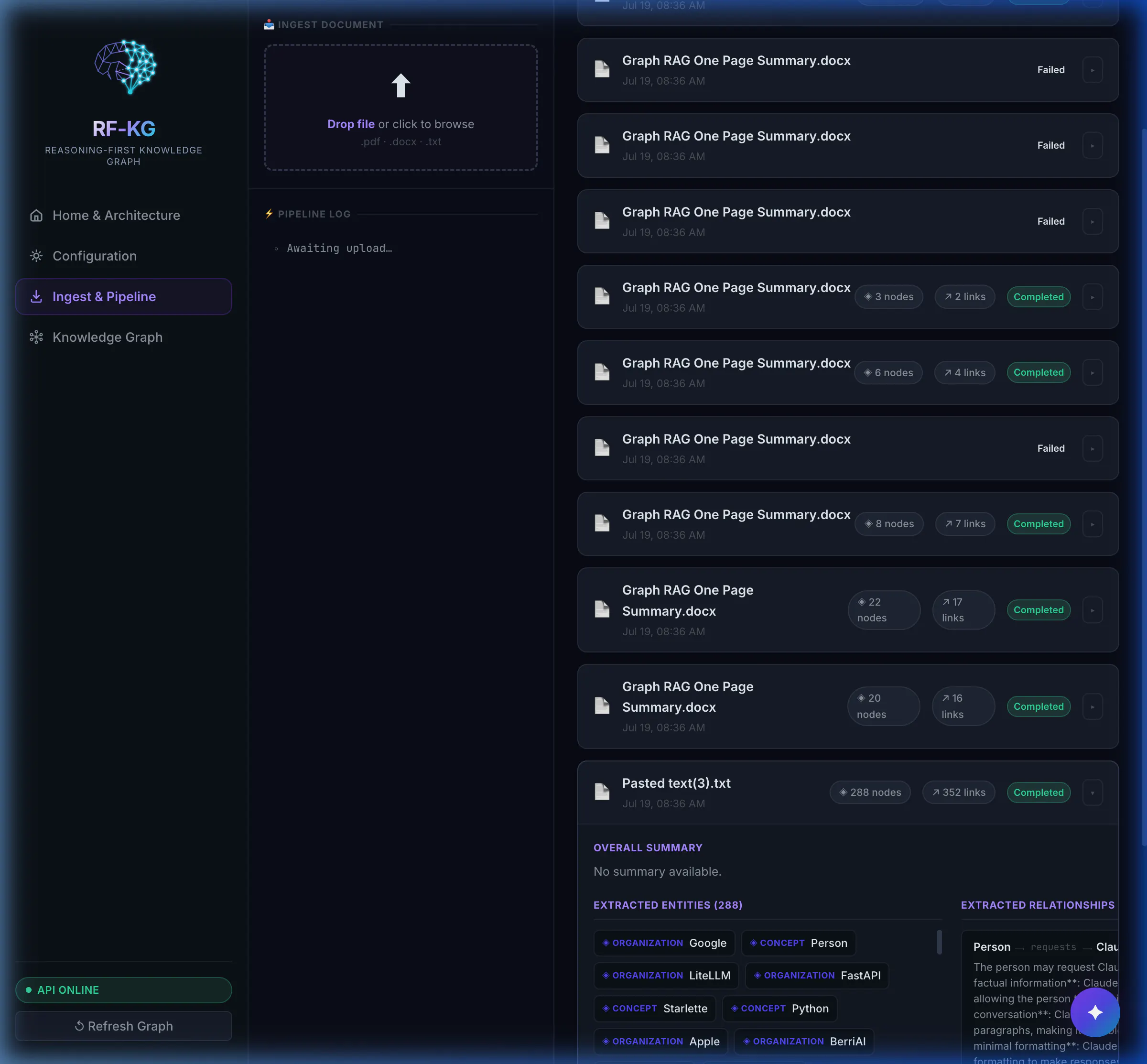Click the extracted entities list scrollbar
The image size is (1147, 1064).
pyautogui.click(x=939, y=942)
